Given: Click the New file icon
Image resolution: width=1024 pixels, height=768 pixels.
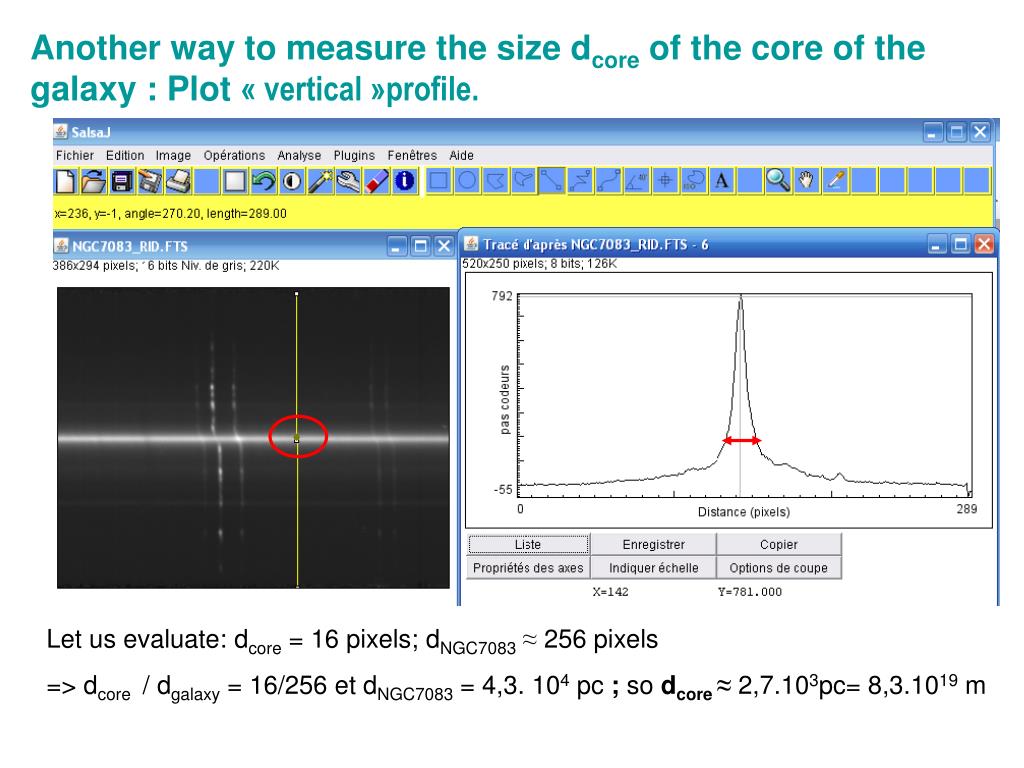Looking at the screenshot, I should coord(65,181).
